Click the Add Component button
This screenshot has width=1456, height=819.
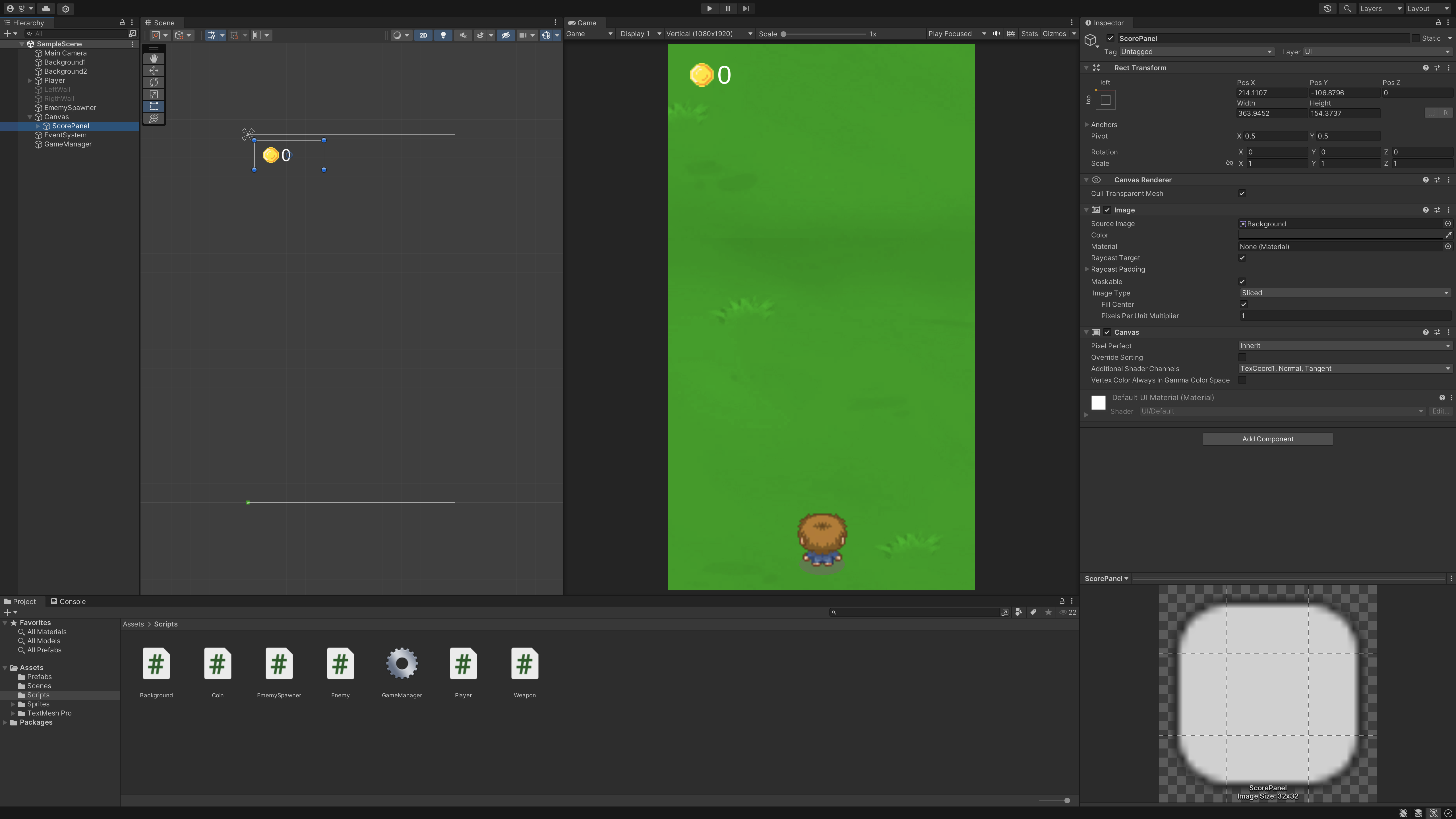tap(1267, 439)
